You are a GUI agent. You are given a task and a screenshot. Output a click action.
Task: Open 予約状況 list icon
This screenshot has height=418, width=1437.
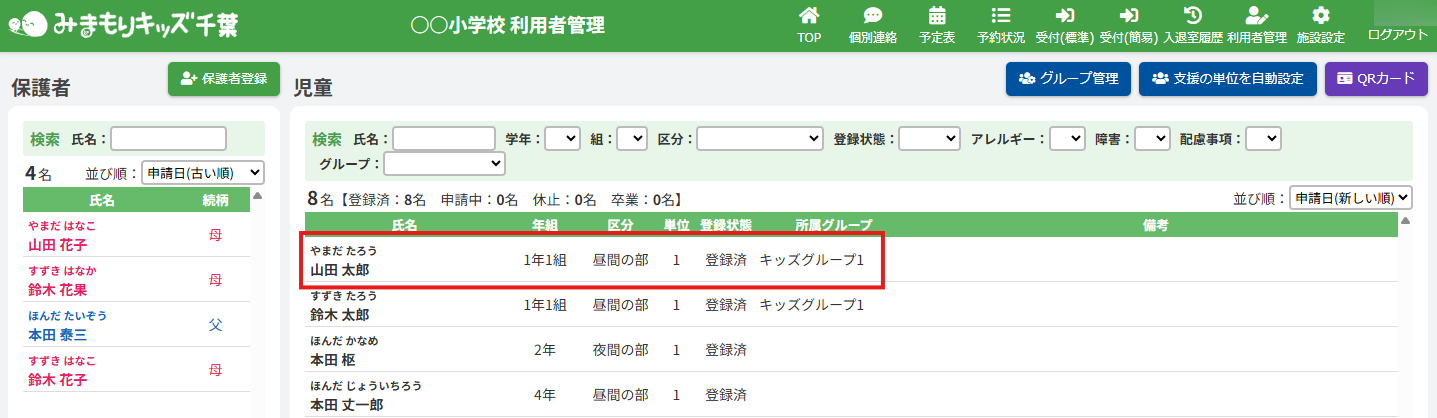1000,16
